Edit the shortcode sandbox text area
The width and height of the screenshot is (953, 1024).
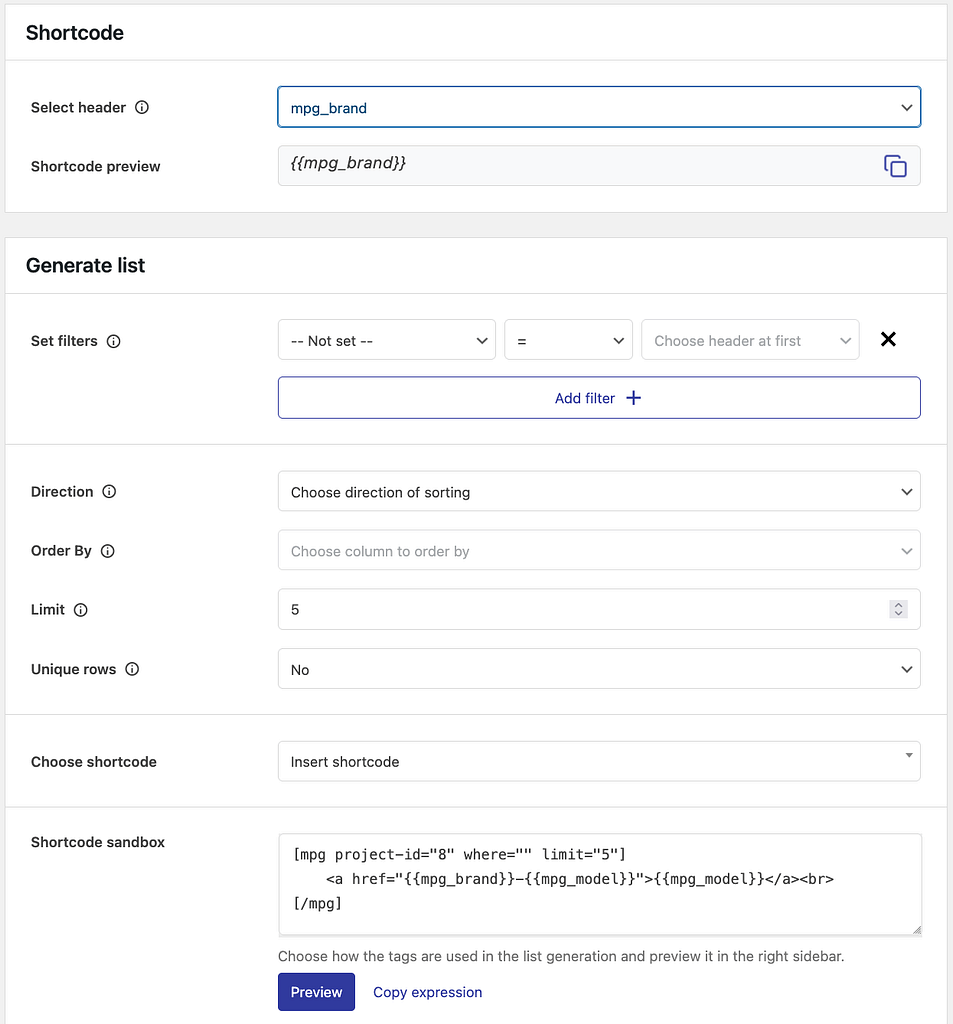(598, 884)
